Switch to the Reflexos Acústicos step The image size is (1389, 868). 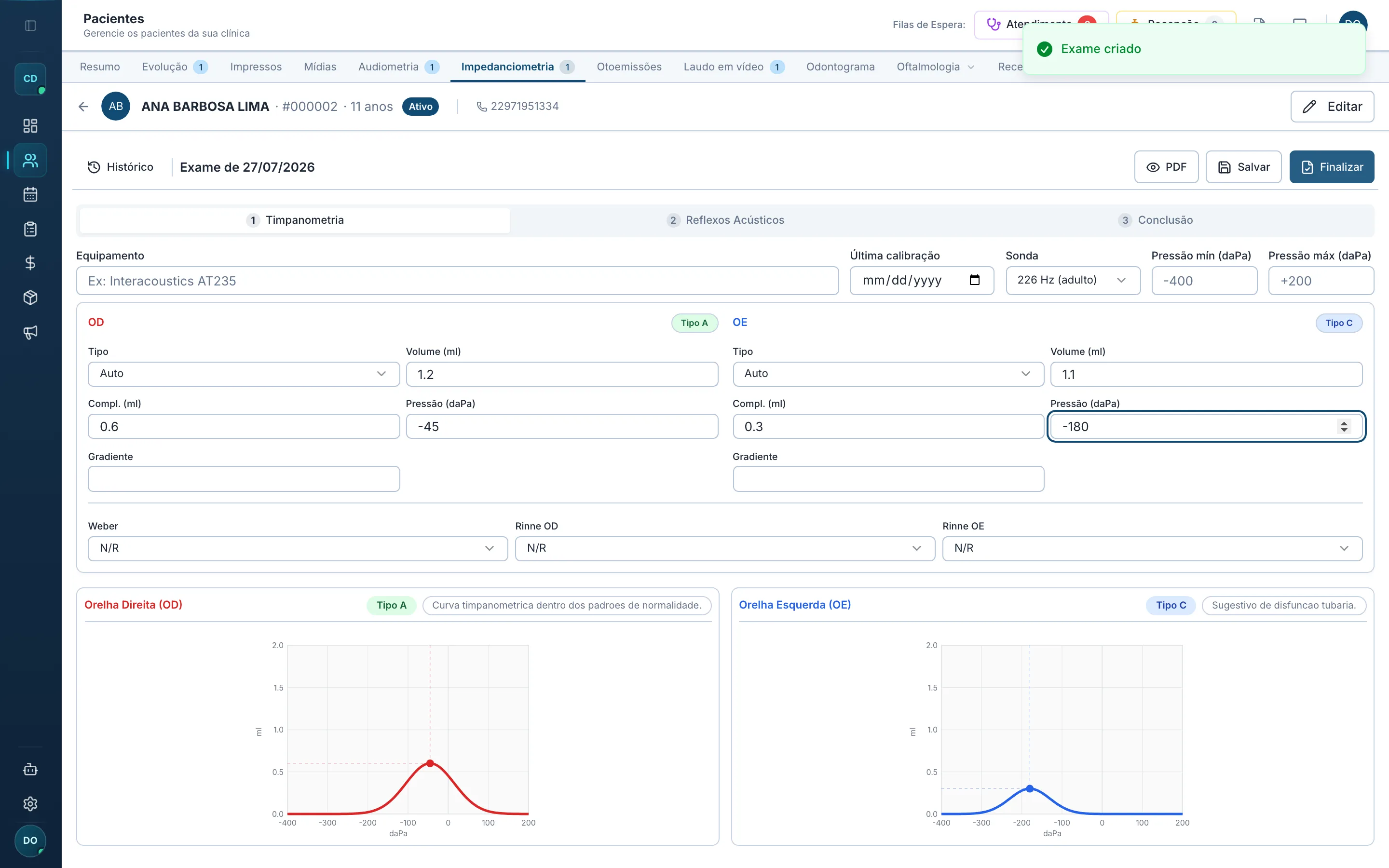tap(725, 220)
